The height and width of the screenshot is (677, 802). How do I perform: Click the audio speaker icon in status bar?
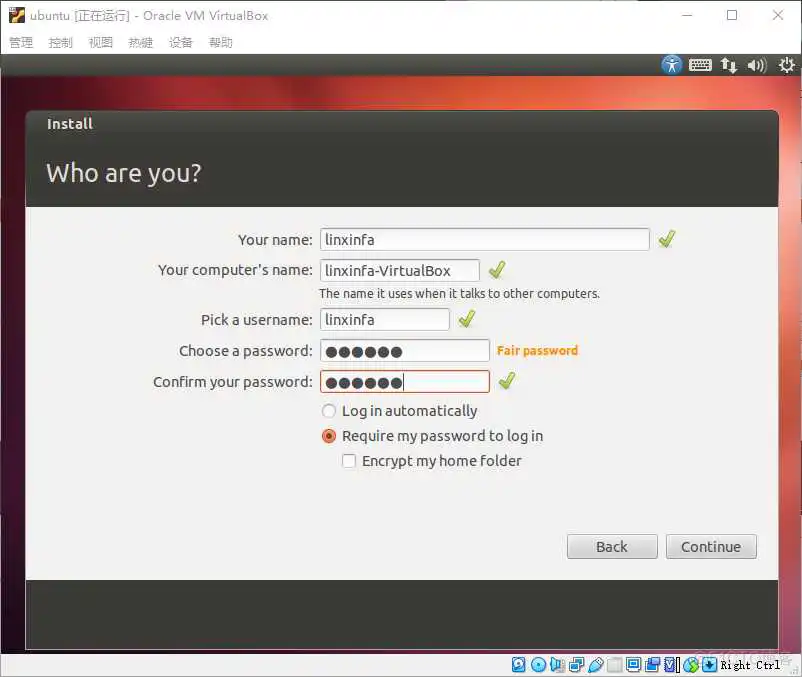[x=557, y=664]
